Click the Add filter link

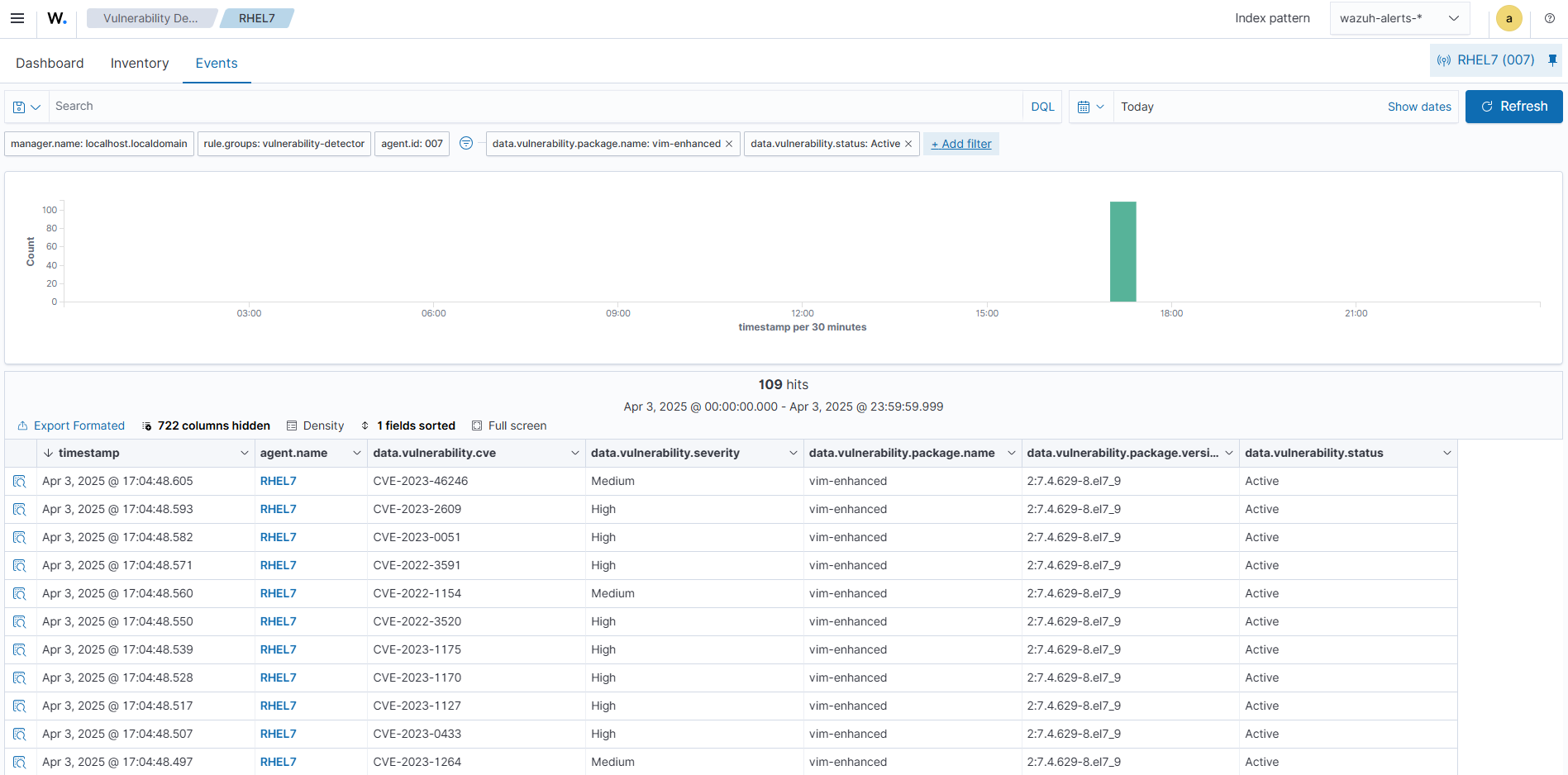(x=960, y=144)
